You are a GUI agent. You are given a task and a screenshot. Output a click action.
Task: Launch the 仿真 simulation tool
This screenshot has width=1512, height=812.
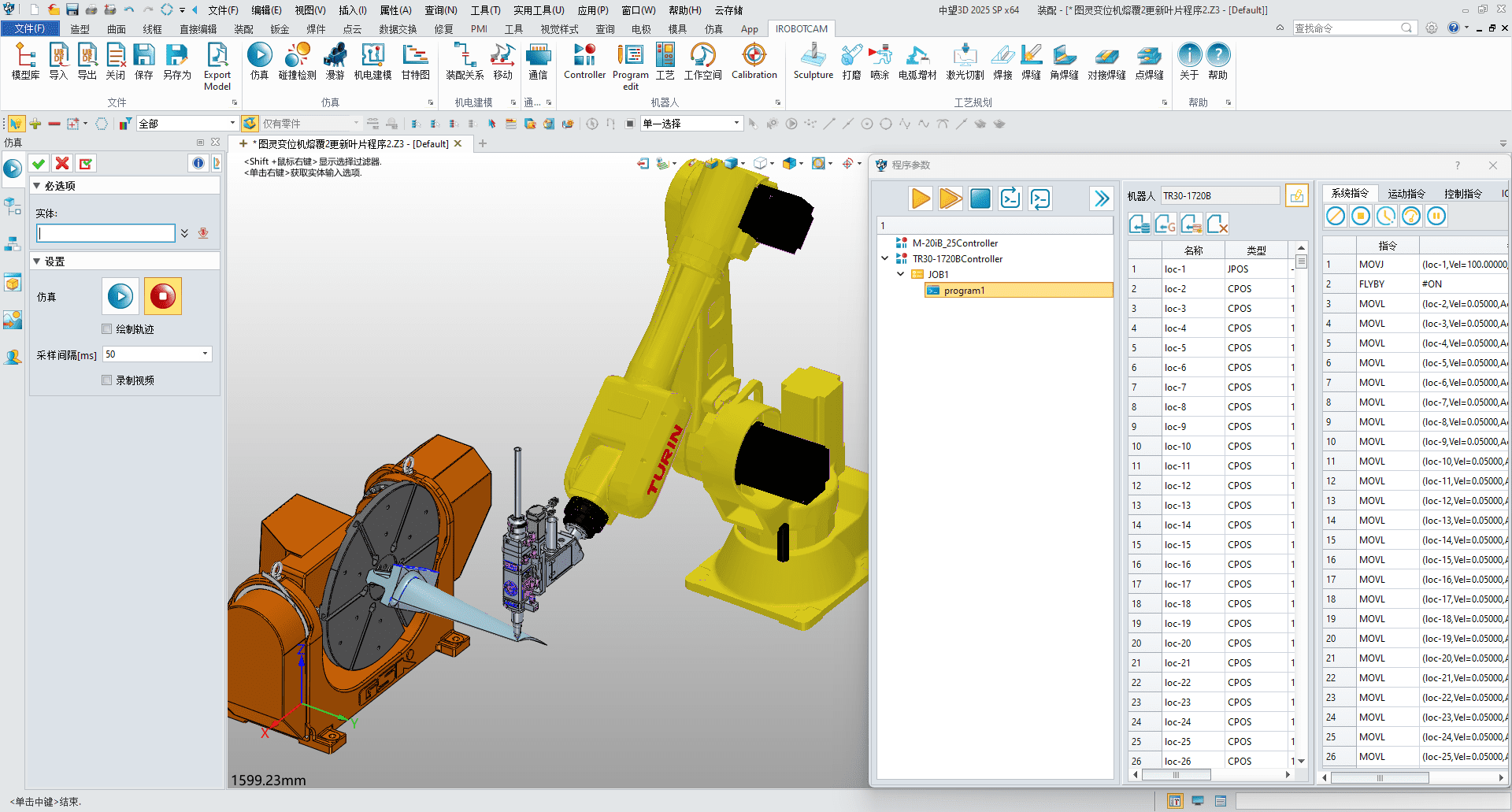259,61
